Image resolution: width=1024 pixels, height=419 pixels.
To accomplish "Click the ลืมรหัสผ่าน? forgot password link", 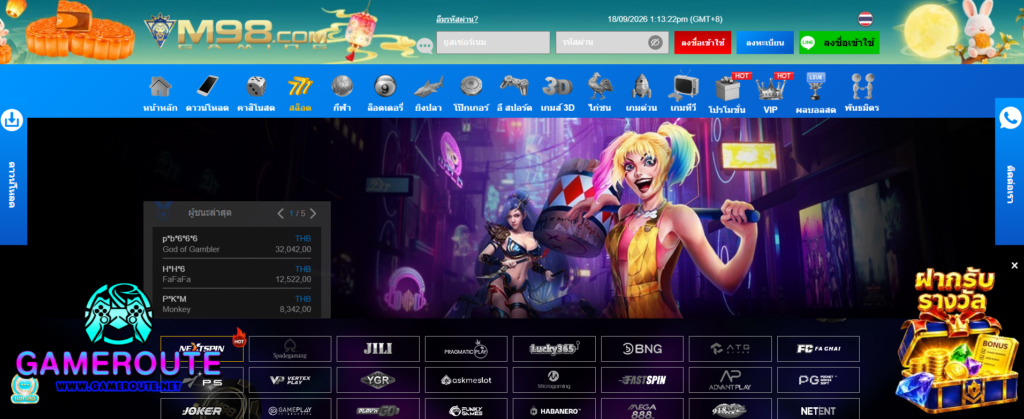I will [457, 19].
